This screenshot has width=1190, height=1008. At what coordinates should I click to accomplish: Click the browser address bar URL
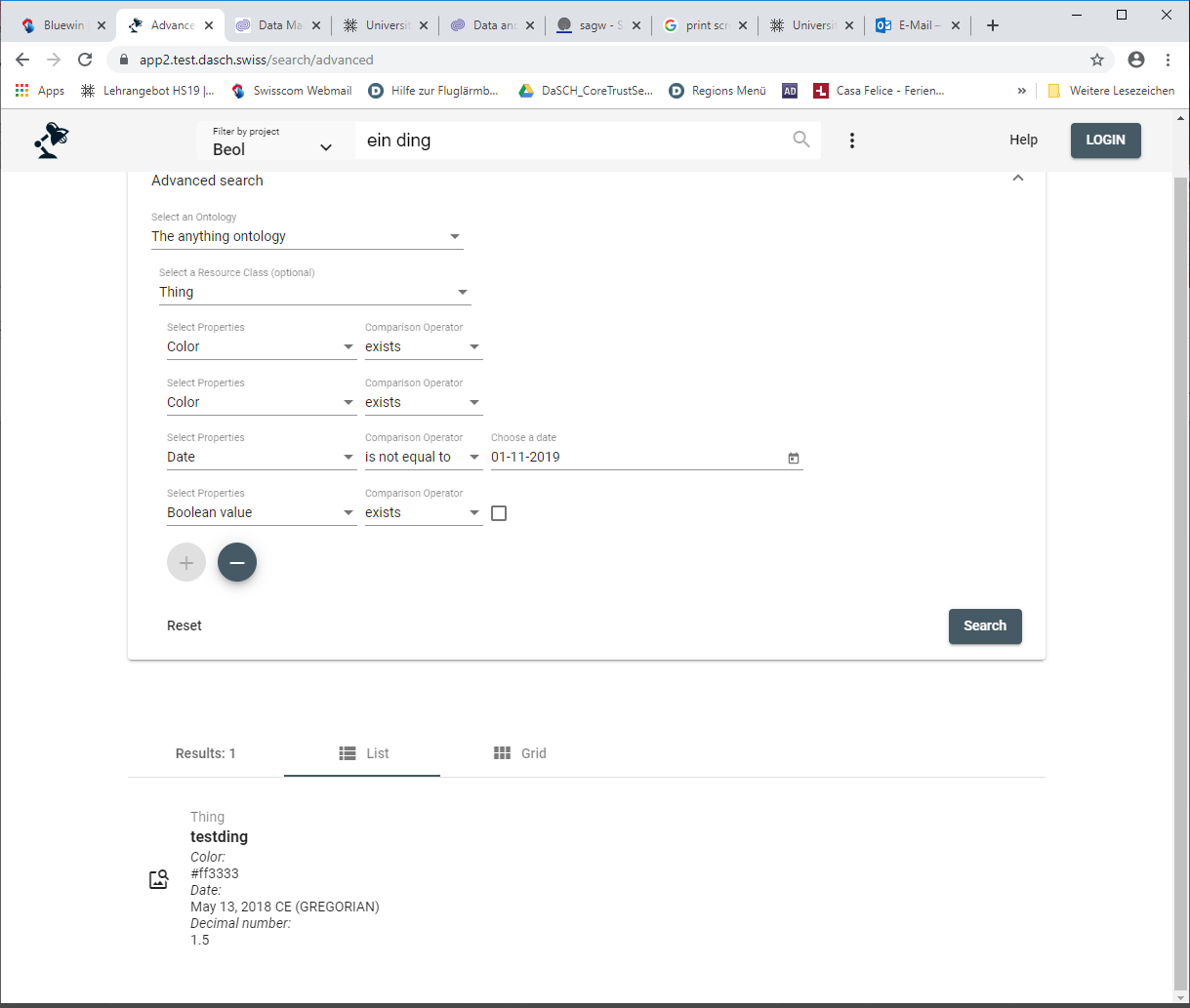pyautogui.click(x=256, y=60)
